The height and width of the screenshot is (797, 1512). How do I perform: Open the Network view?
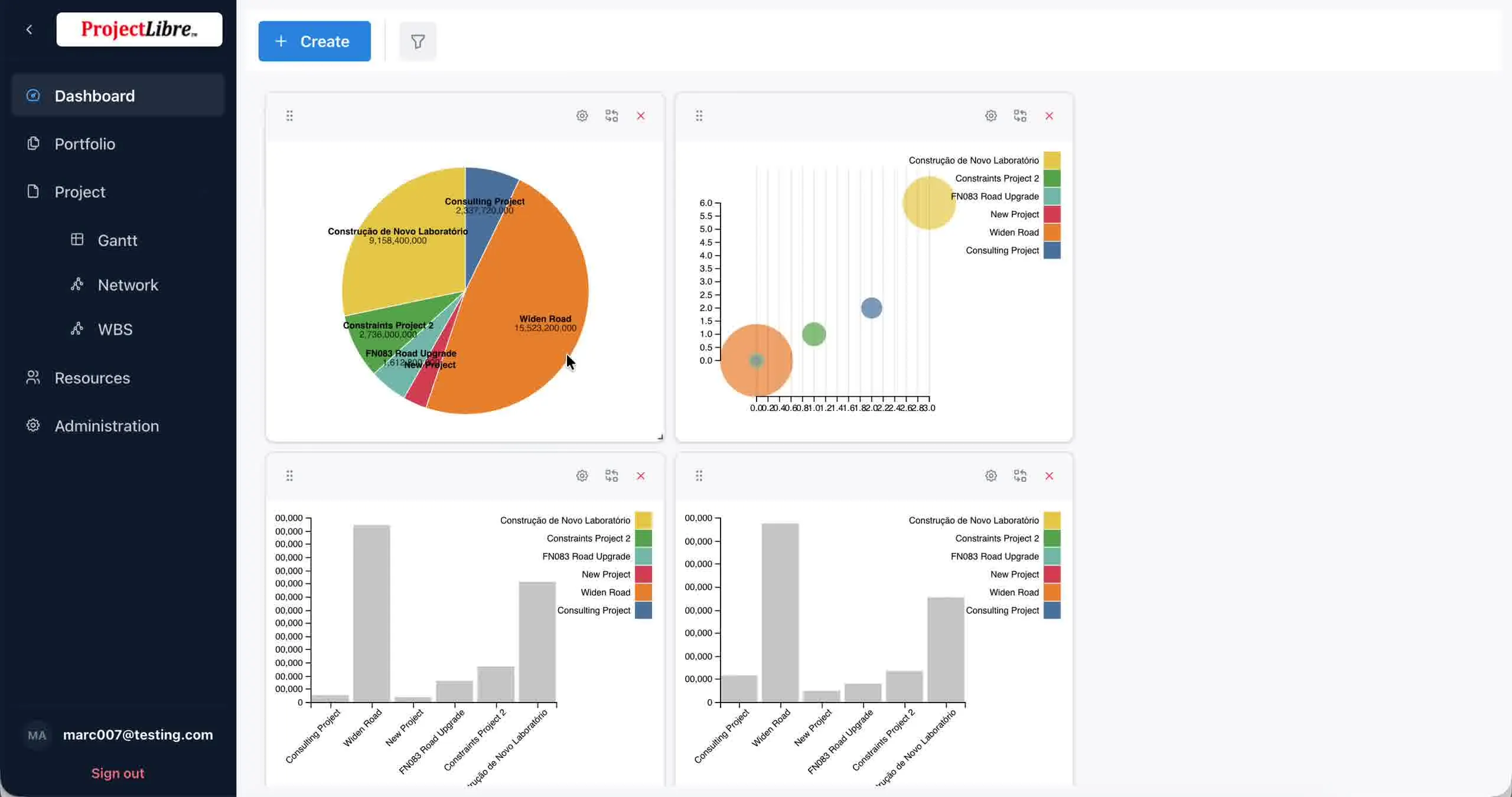128,285
